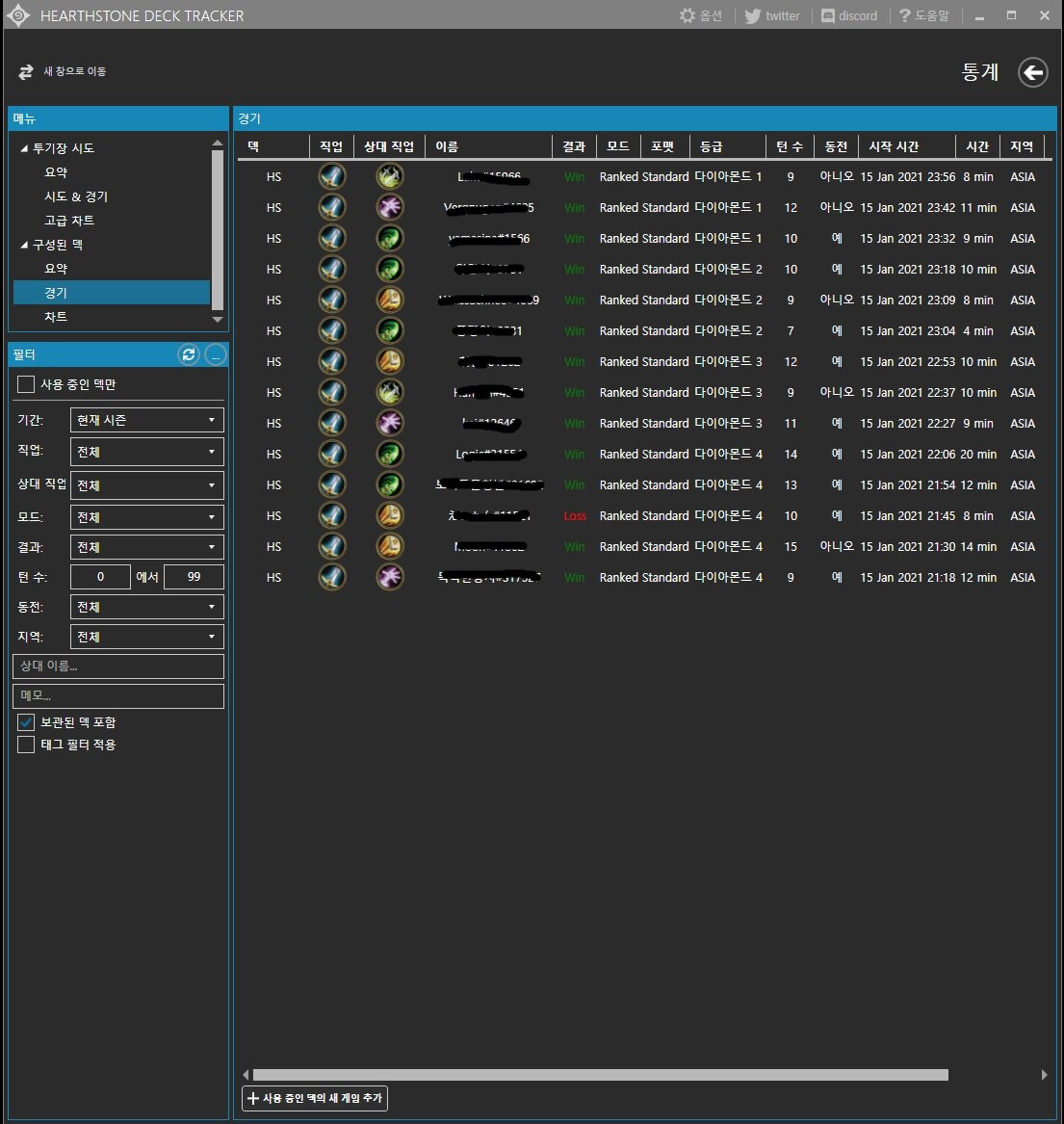The height and width of the screenshot is (1124, 1064).
Task: Click opponent class icon in 22:53 row
Action: pos(390,361)
